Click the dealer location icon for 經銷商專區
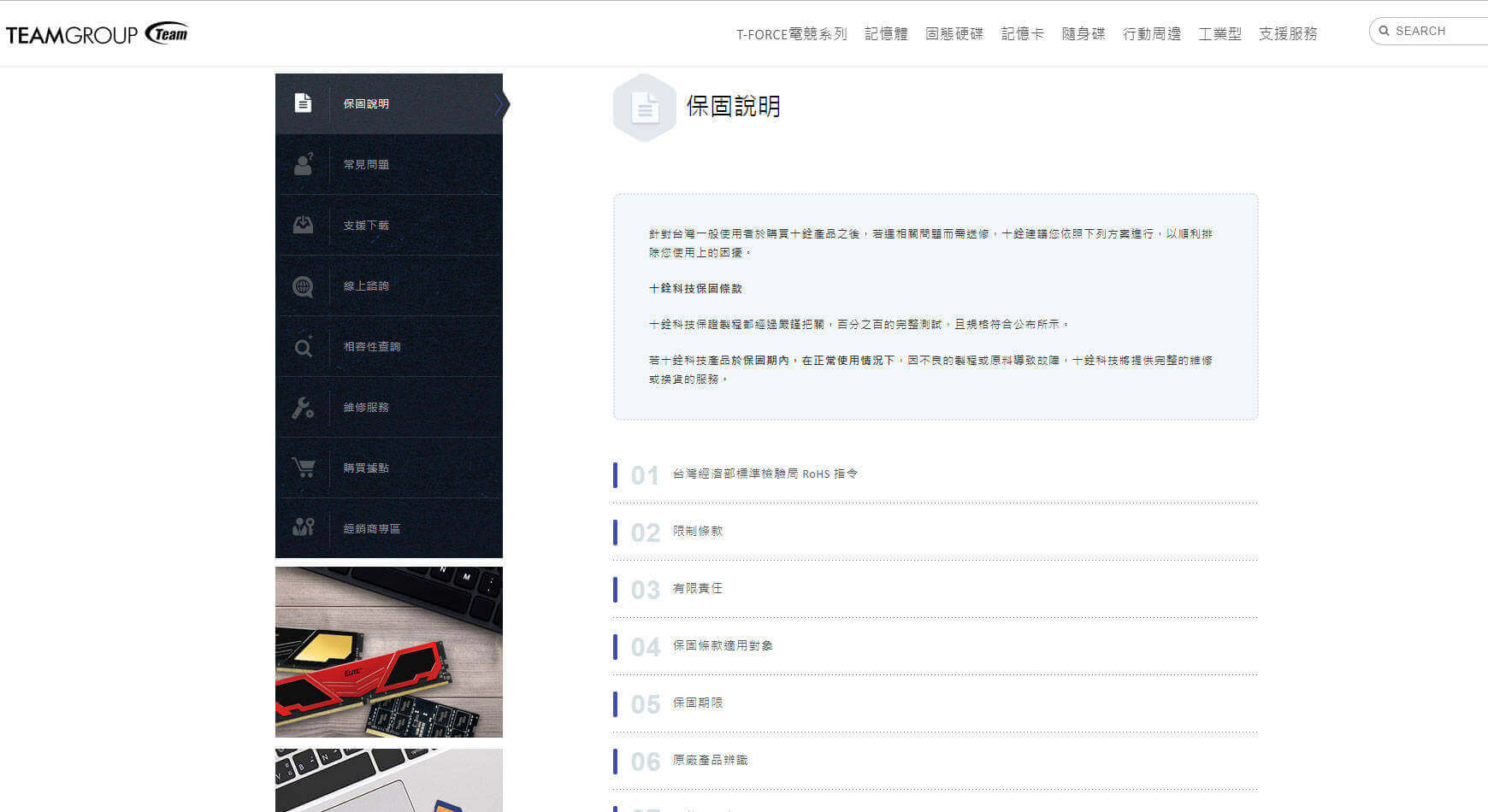Image resolution: width=1488 pixels, height=812 pixels. coord(303,527)
